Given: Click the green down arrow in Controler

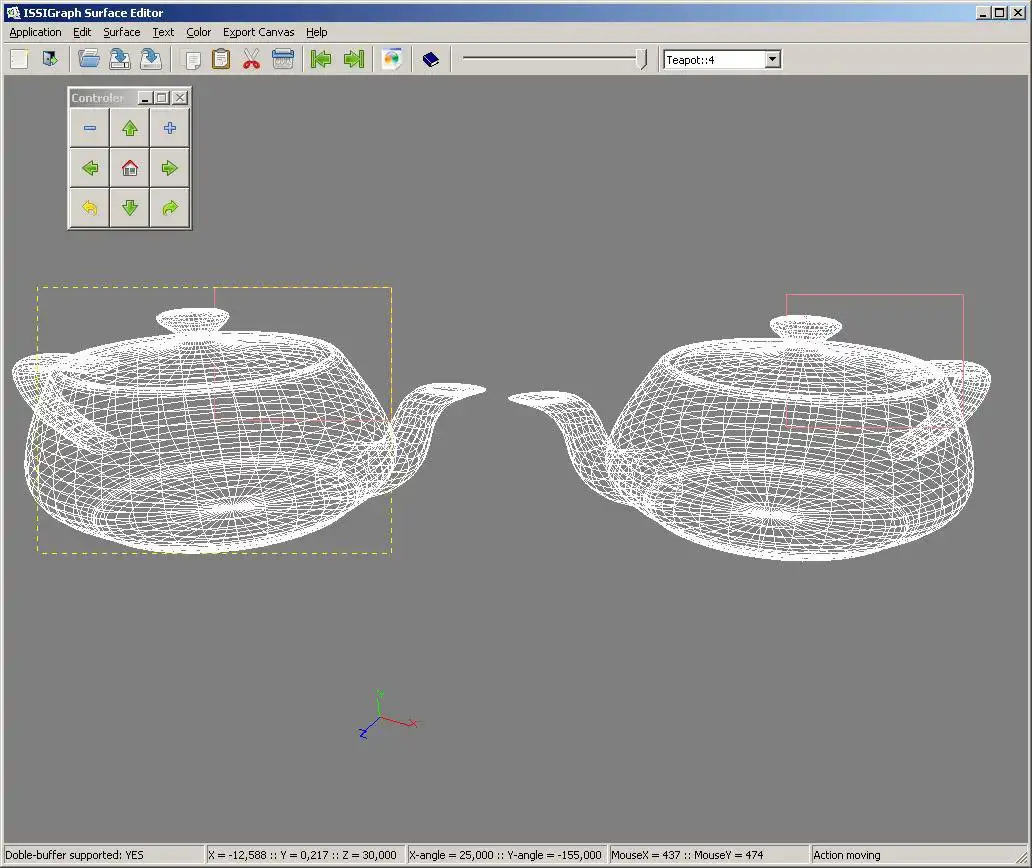Looking at the screenshot, I should click(130, 208).
